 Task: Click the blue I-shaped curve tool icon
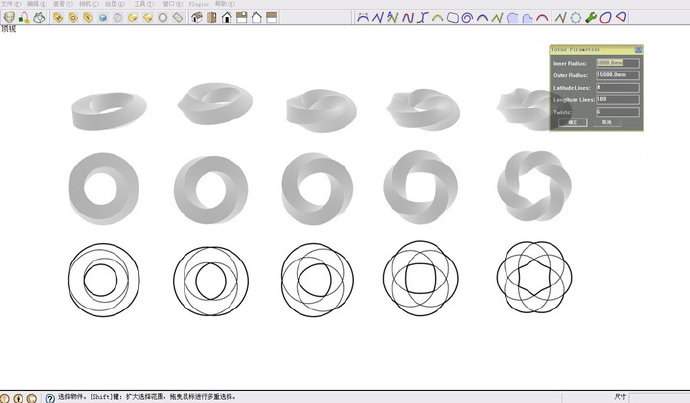pyautogui.click(x=422, y=18)
